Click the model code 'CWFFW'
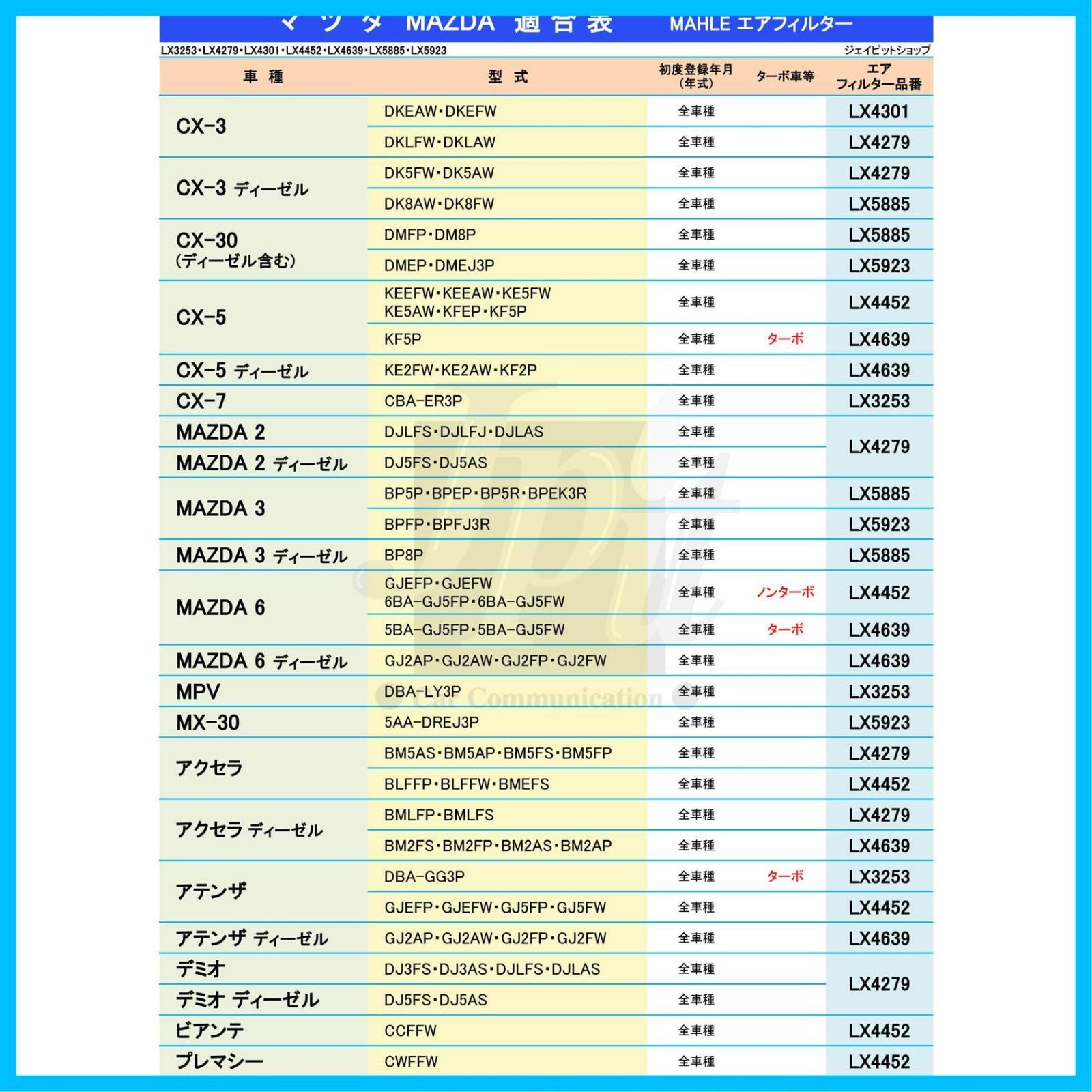Screen dimensions: 1092x1092 411,1061
